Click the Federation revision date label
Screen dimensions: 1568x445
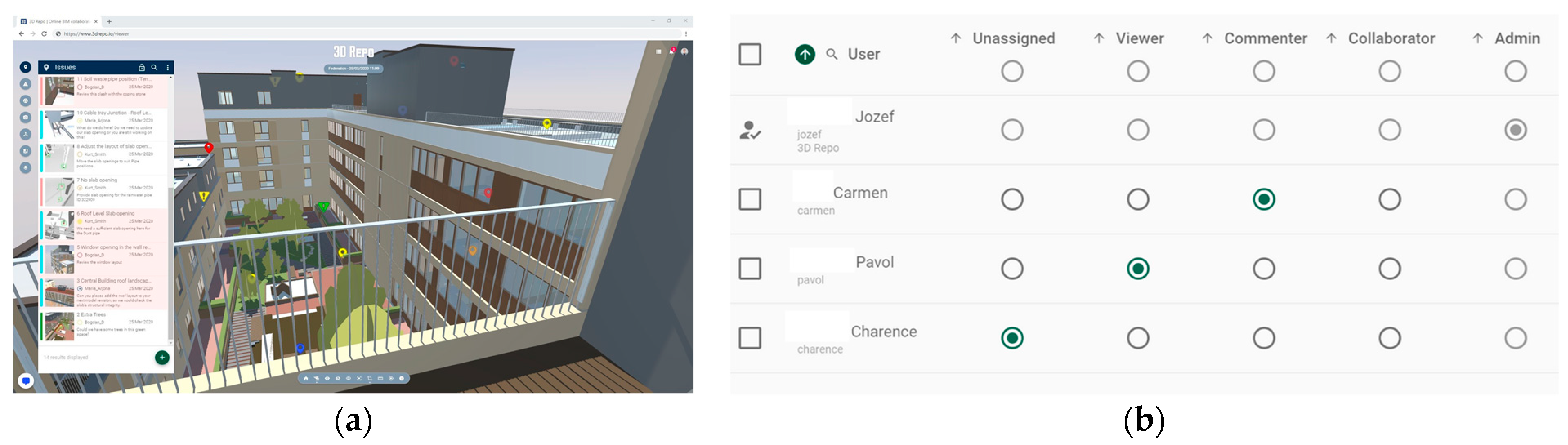click(x=353, y=69)
